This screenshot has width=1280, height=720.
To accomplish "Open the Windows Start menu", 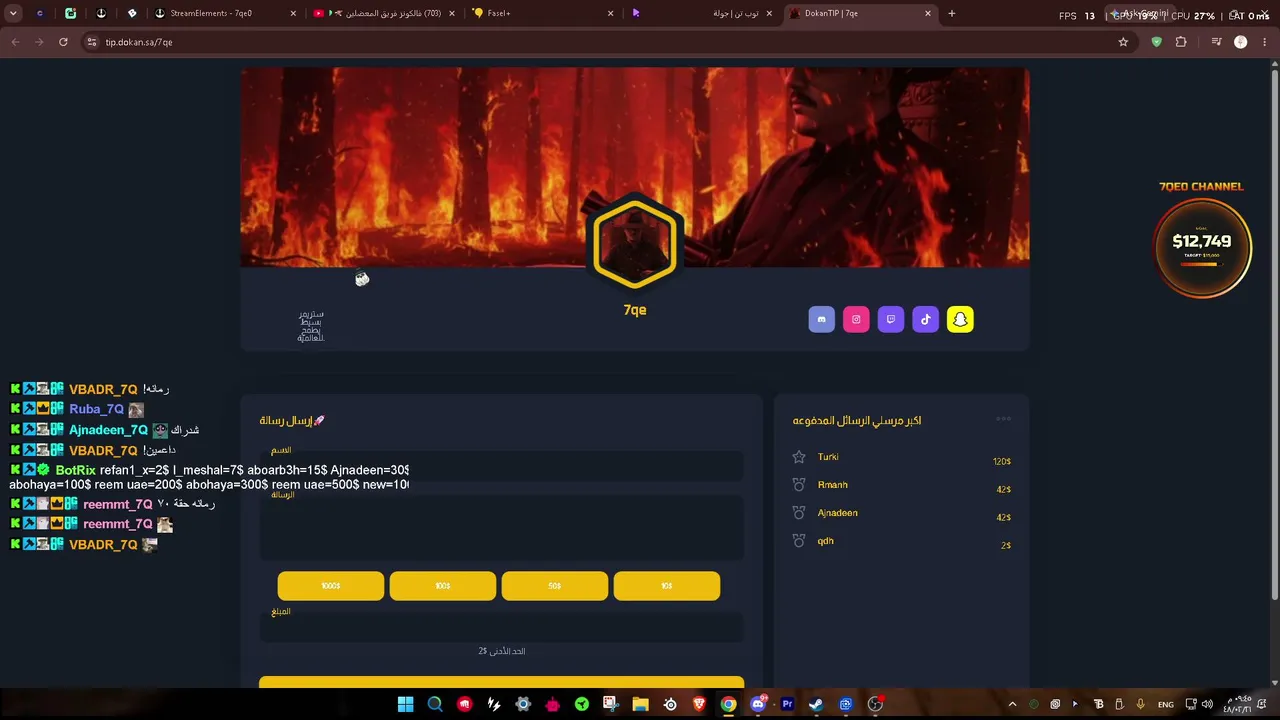I will click(405, 704).
